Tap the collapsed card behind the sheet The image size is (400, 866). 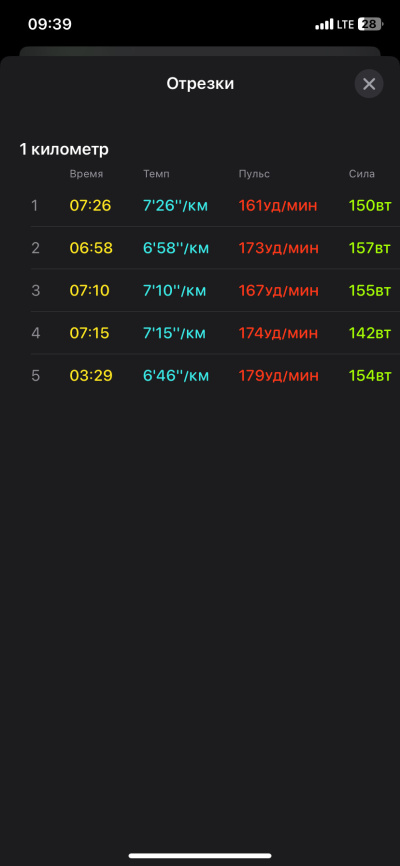(x=200, y=51)
